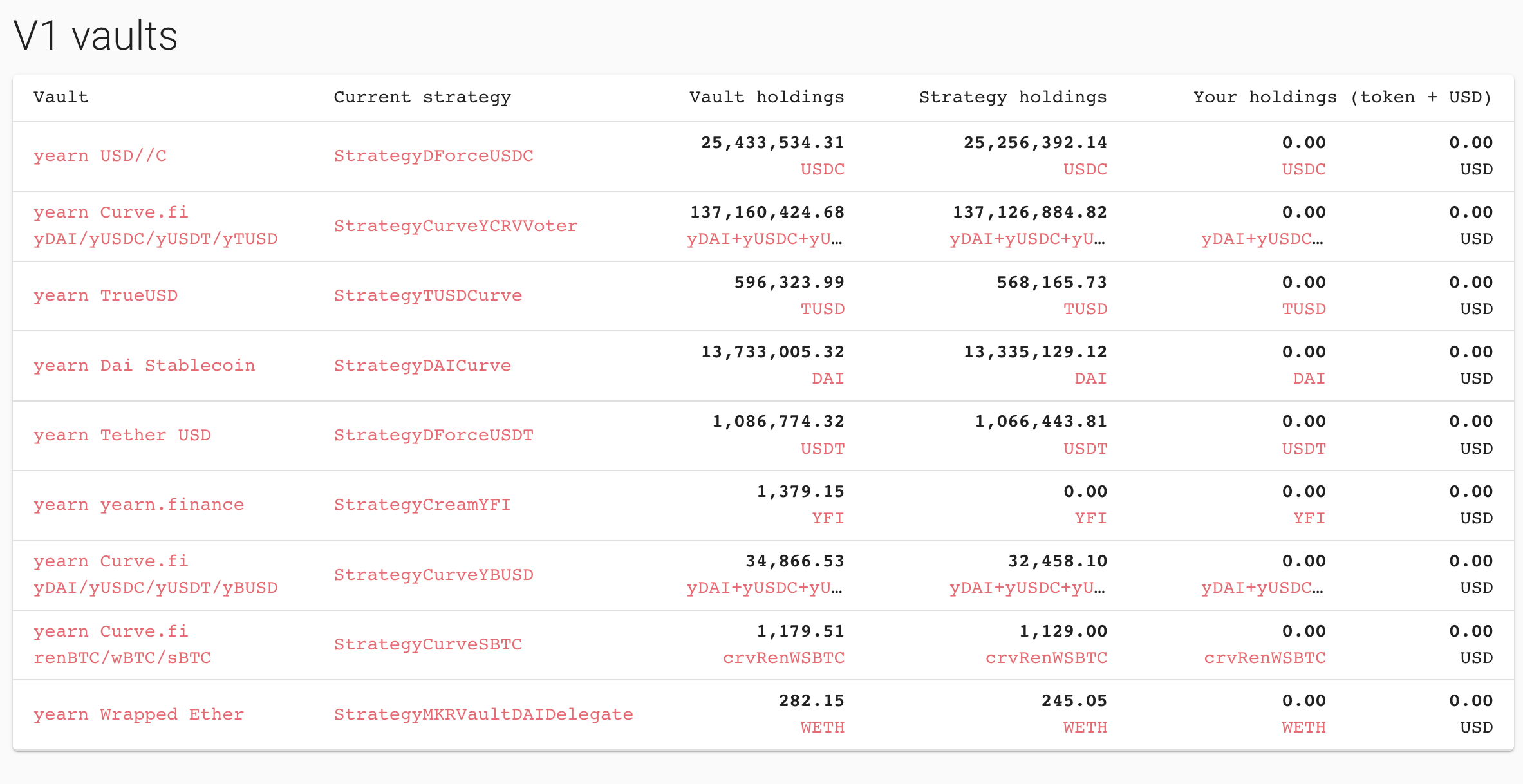
Task: Click TUSD token under vault holdings 596,323.99
Action: [823, 309]
